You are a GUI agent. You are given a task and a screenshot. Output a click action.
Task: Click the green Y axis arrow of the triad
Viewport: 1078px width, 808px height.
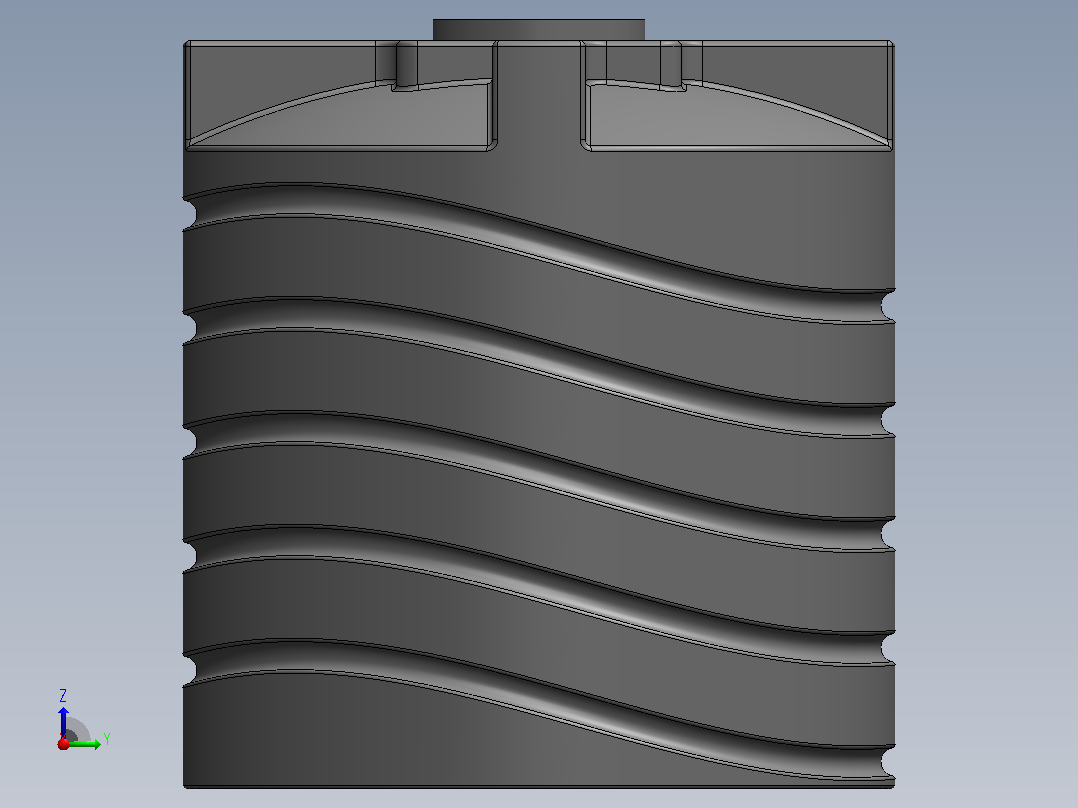point(85,744)
